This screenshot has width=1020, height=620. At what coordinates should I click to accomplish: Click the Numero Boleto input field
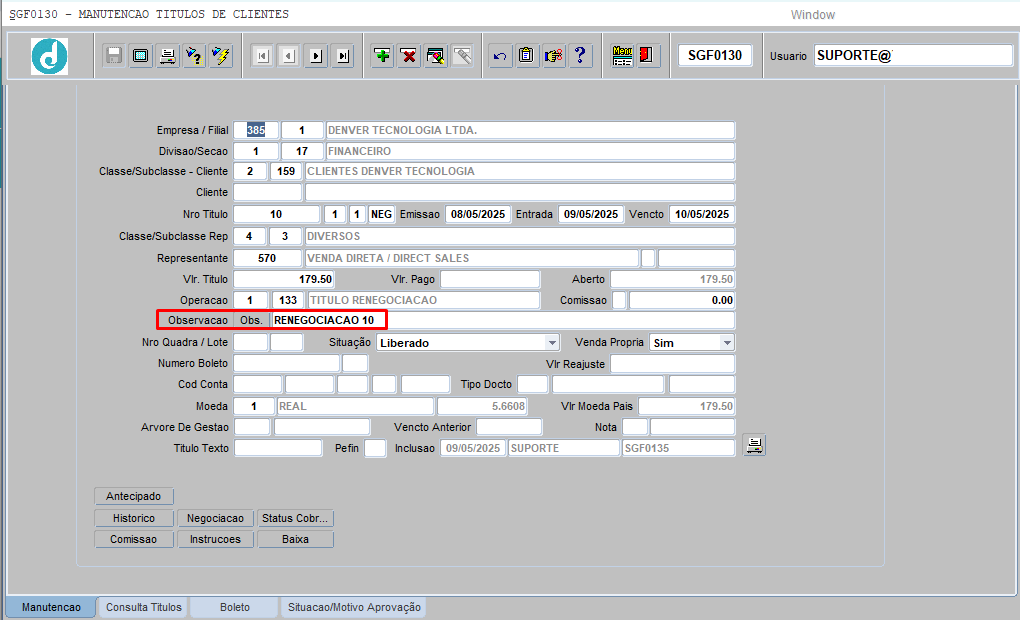coord(287,363)
